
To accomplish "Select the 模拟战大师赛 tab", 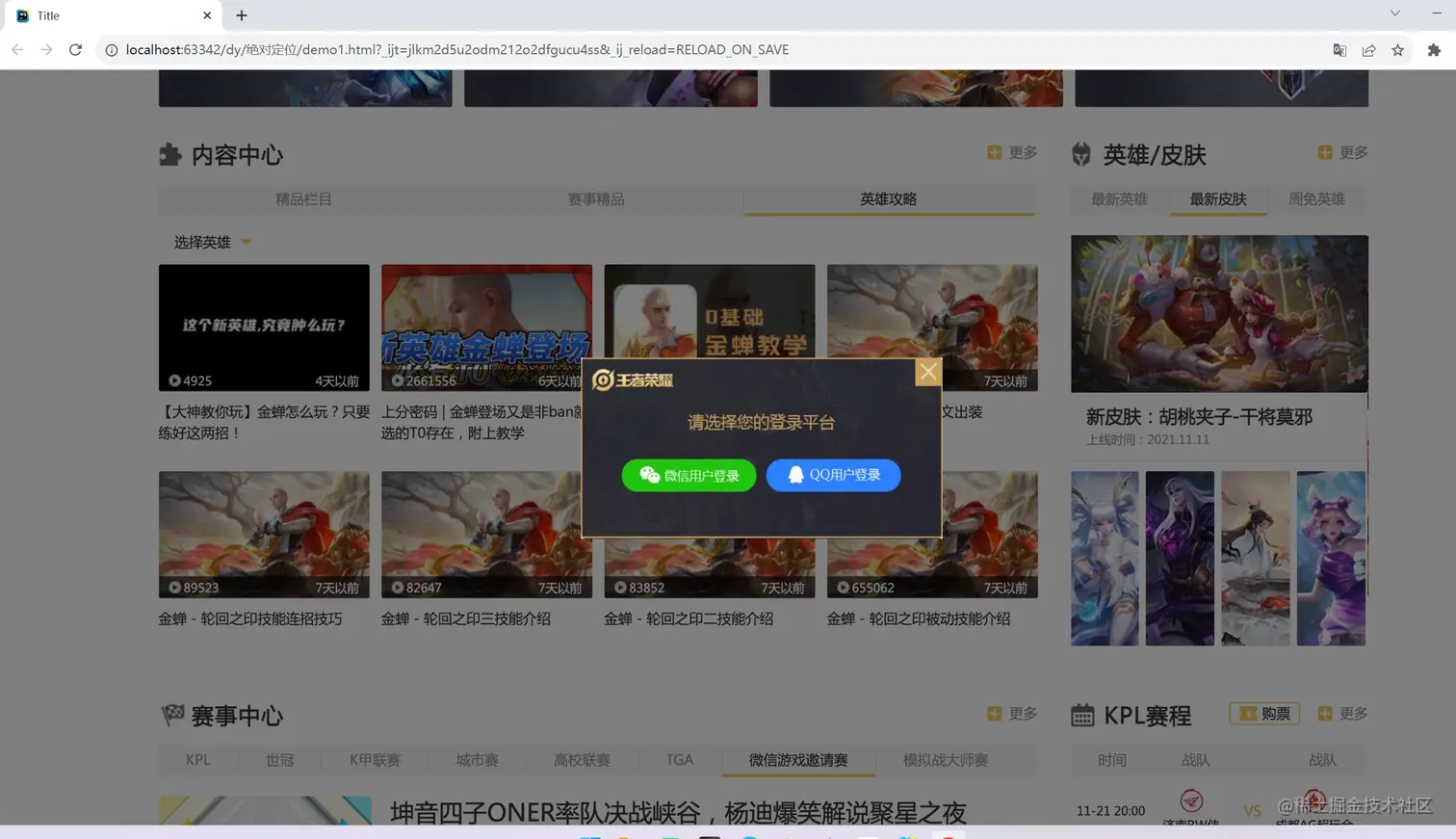I will [946, 760].
